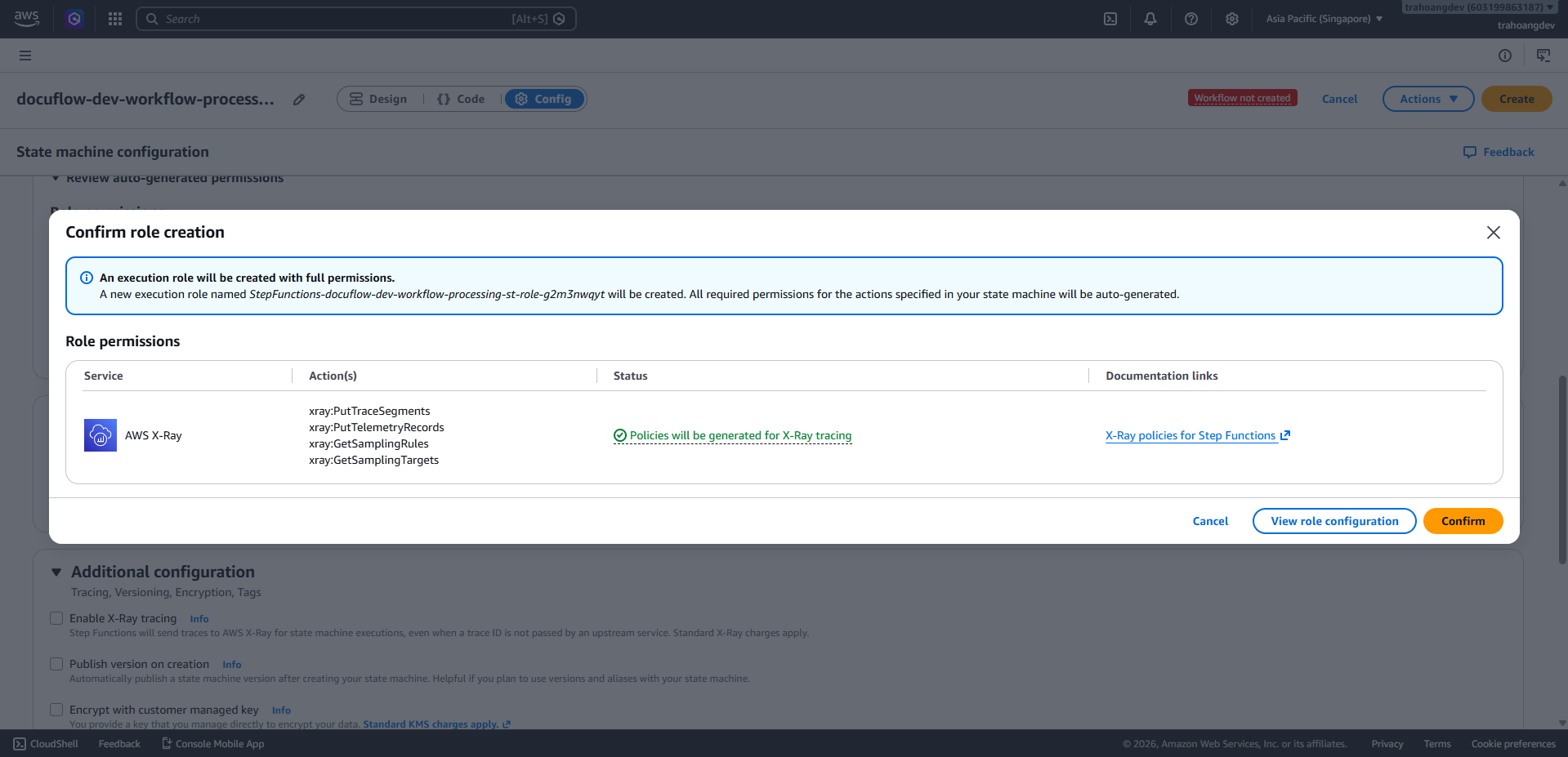Open Standard KMS charges apply link
1568x757 pixels.
(436, 724)
